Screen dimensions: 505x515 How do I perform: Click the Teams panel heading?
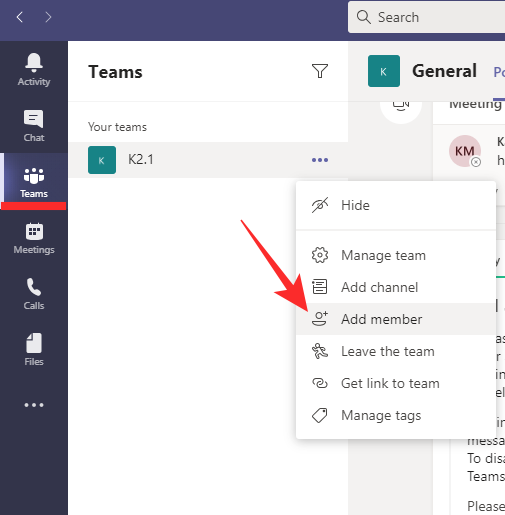click(x=115, y=72)
